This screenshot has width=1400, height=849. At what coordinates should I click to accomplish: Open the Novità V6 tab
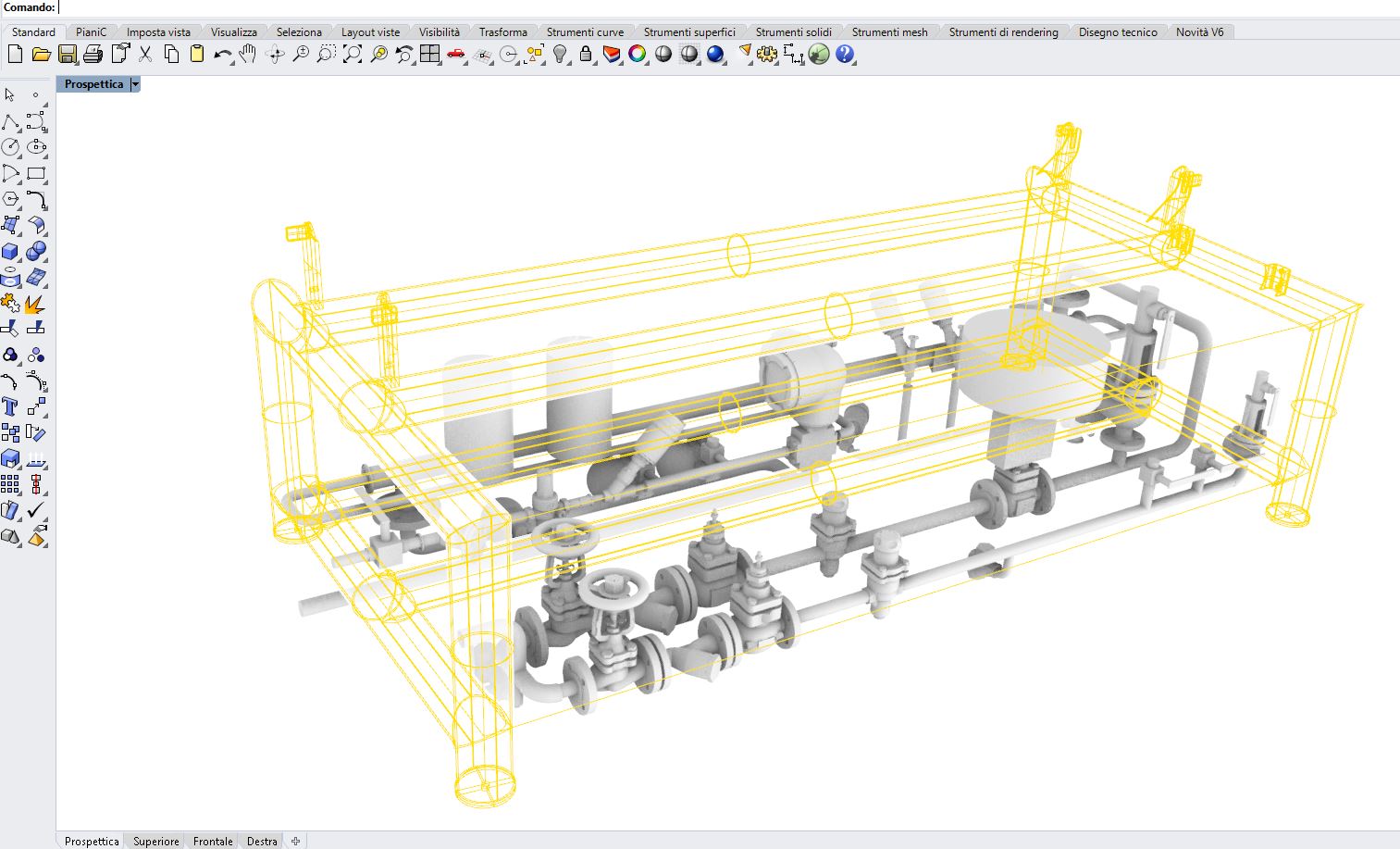1199,31
